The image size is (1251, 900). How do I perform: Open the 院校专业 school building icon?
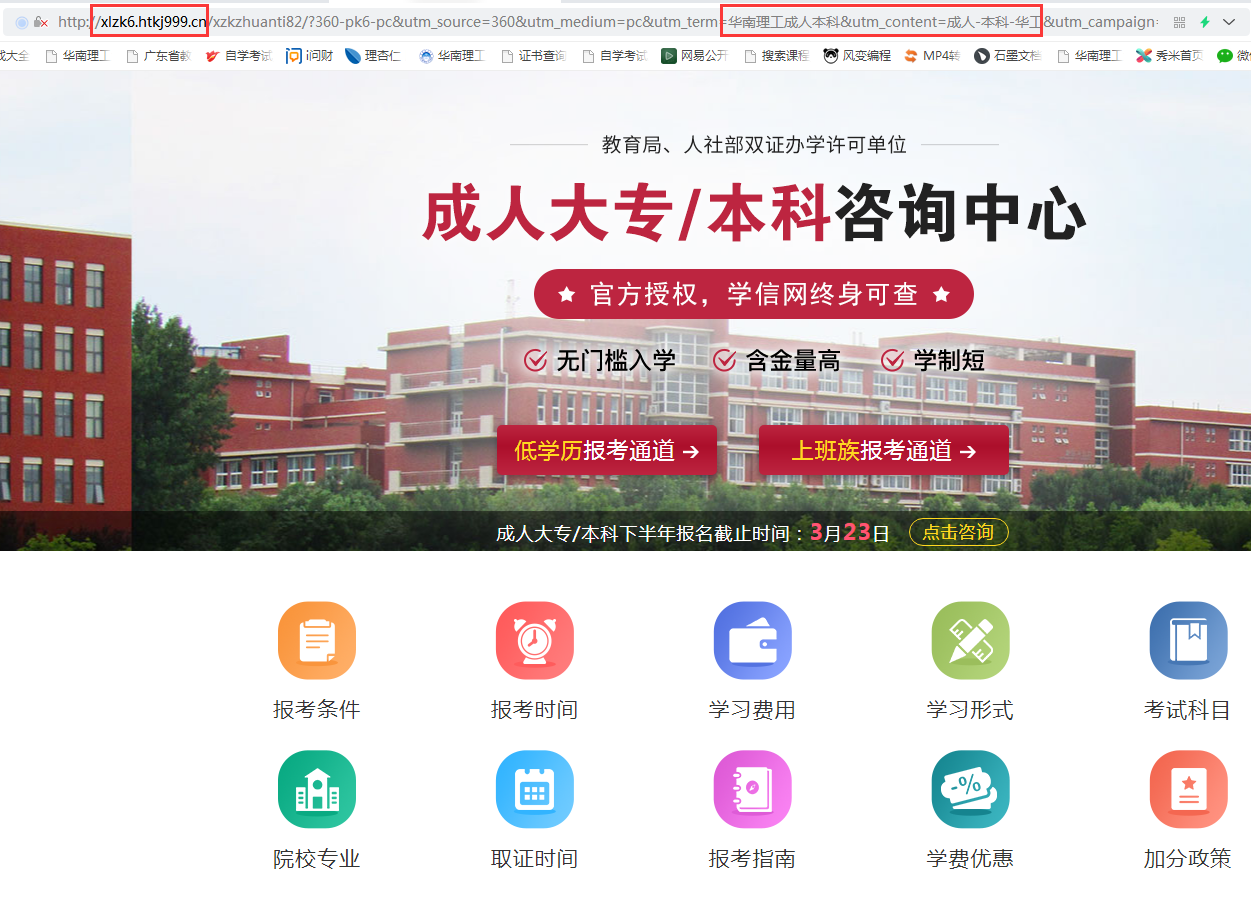pos(316,790)
